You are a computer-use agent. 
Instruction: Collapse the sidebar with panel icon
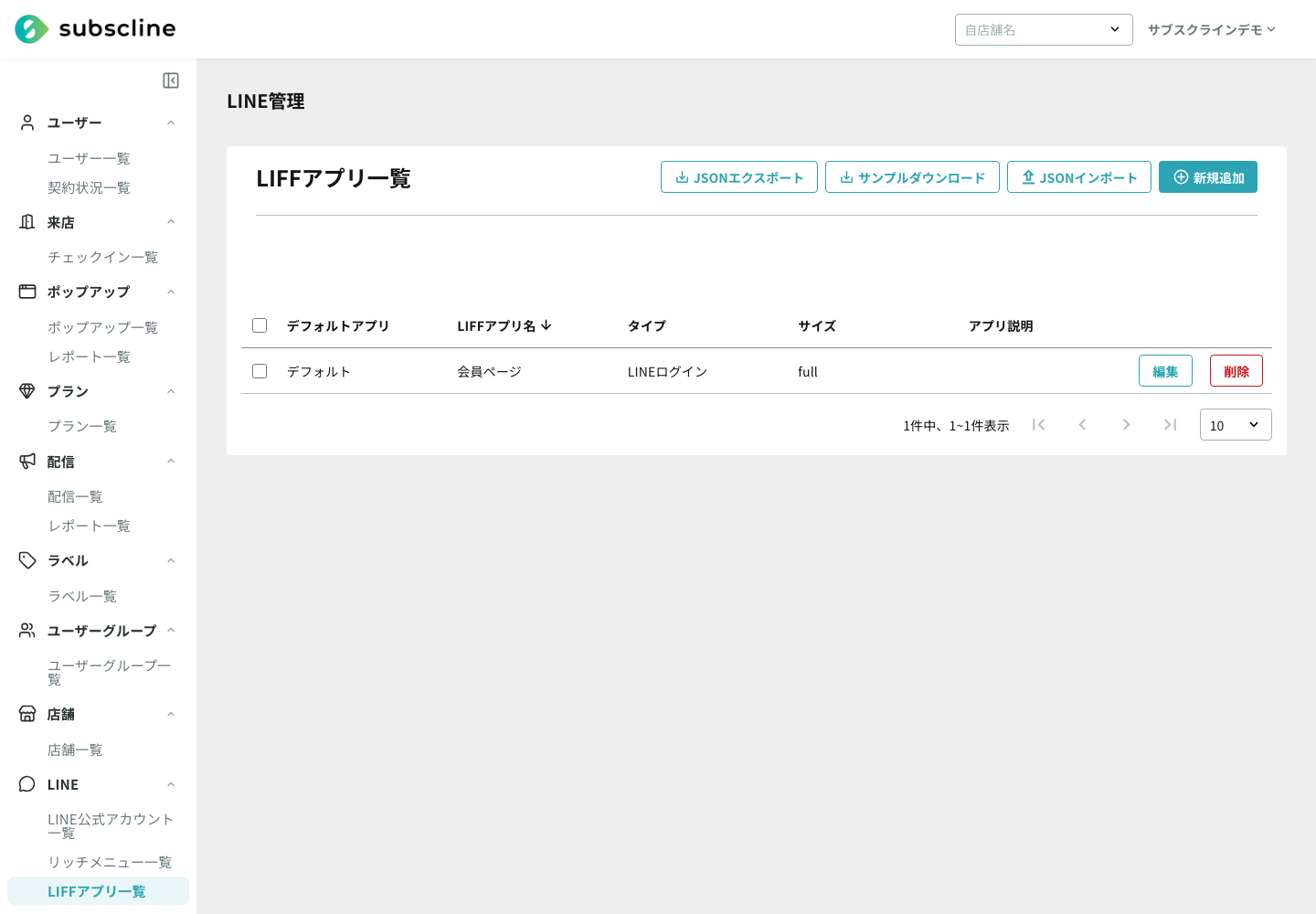(171, 80)
